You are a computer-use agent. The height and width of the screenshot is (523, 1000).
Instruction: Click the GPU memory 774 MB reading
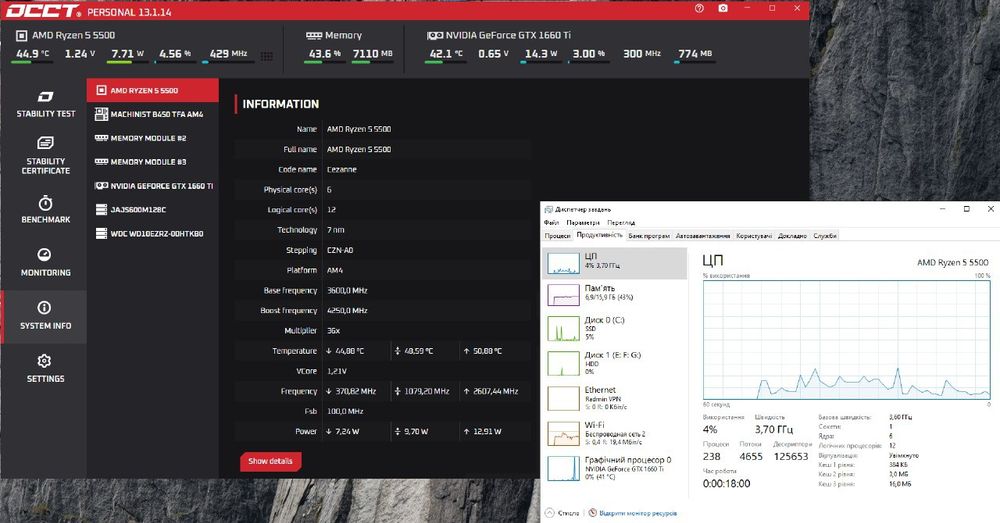pyautogui.click(x=695, y=54)
